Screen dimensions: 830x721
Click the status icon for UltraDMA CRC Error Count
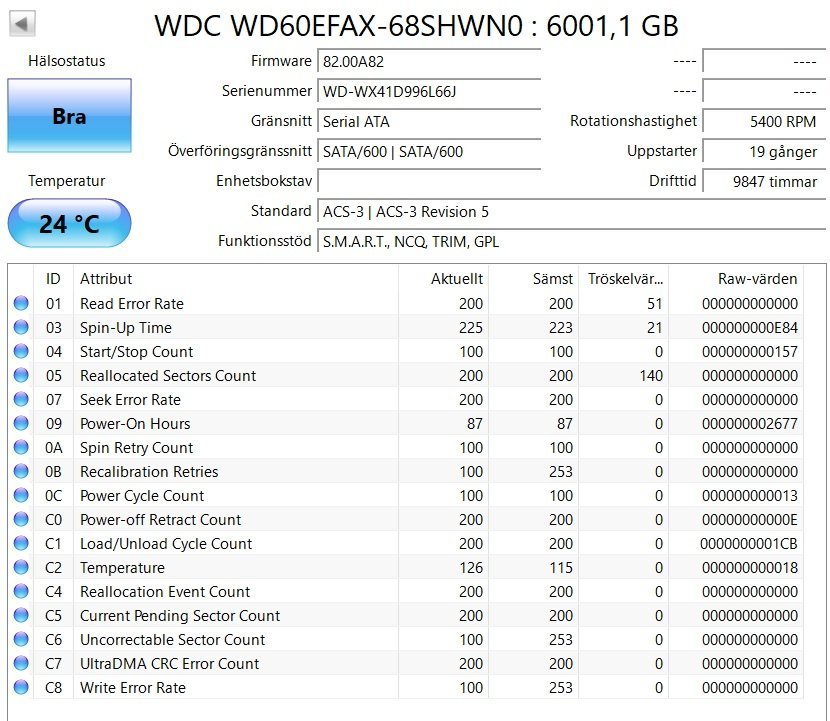pos(21,663)
